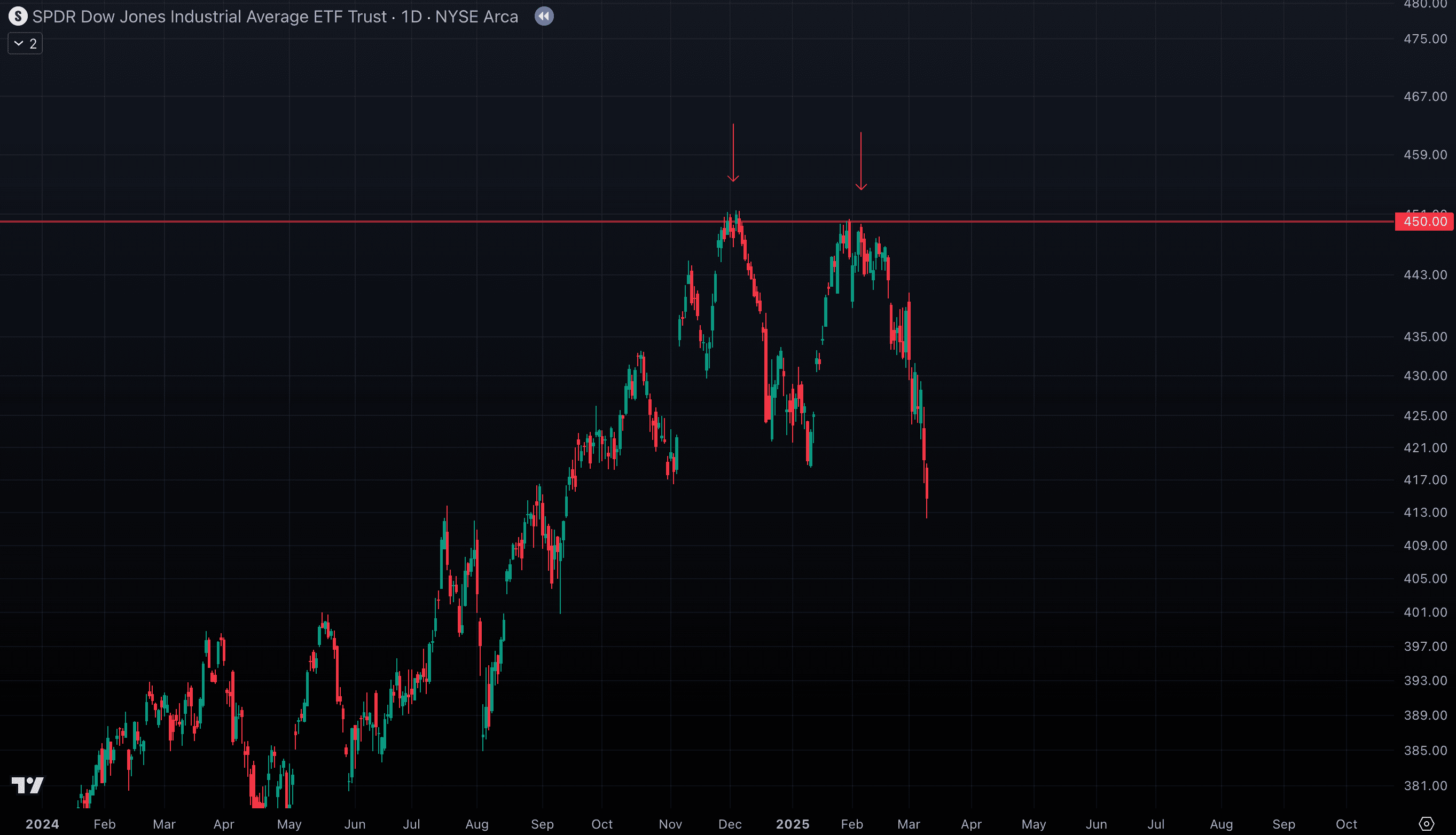Click the 430.00 price scale label
1456x835 pixels.
1425,376
